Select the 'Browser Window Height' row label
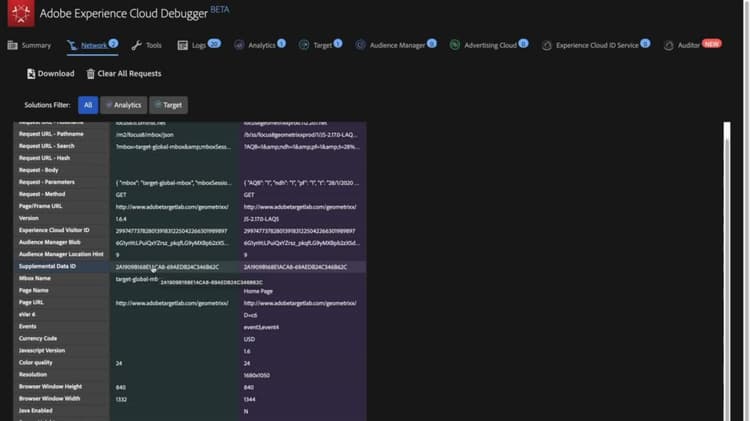This screenshot has height=421, width=750. 50,386
